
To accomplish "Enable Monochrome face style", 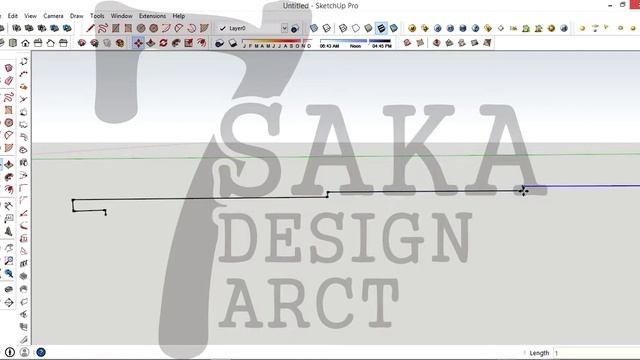I will (394, 28).
